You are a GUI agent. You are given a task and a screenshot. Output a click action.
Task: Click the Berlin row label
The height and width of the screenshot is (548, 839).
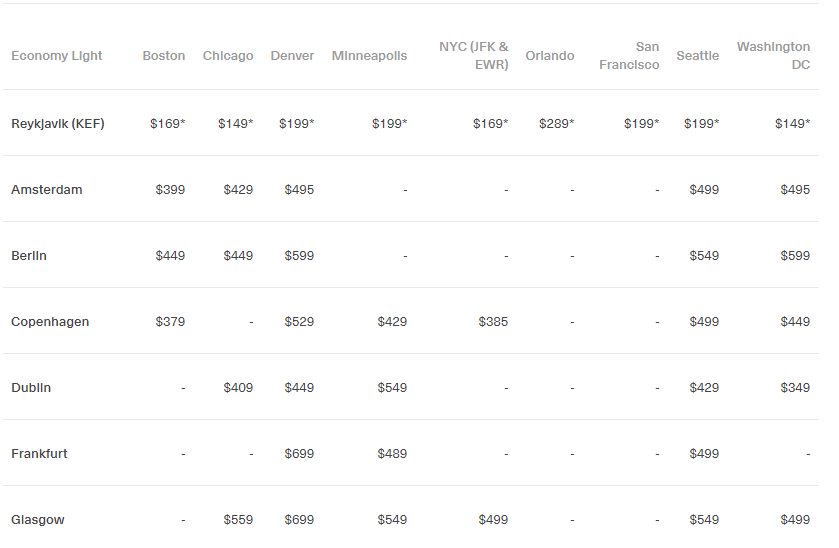click(29, 256)
